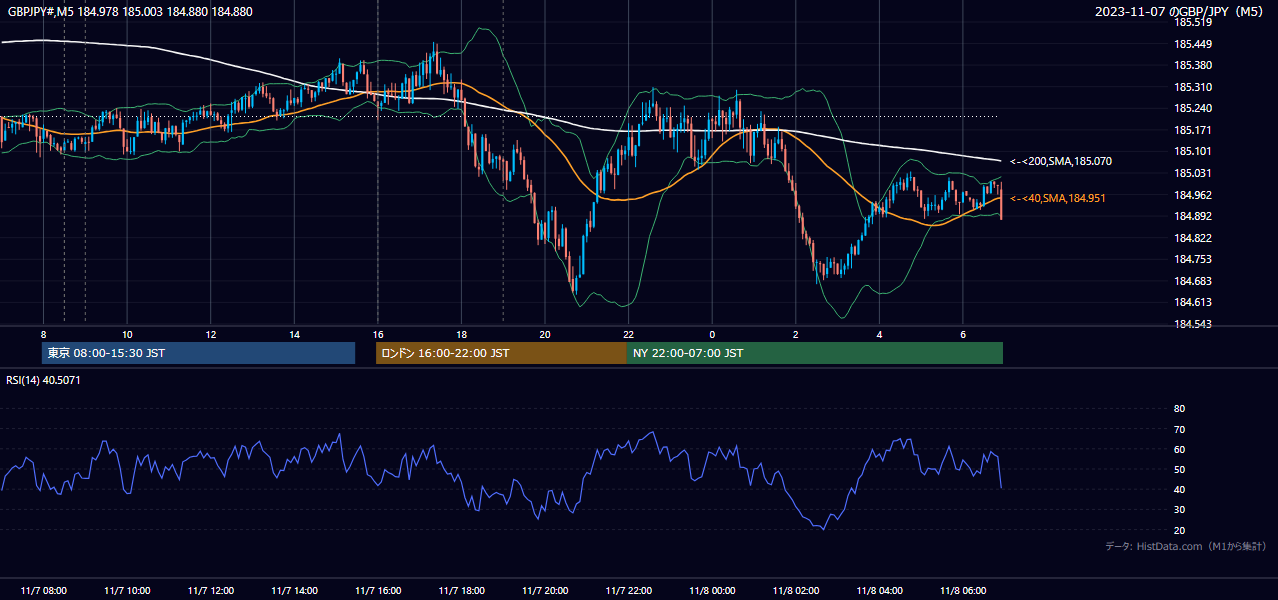Click the RSI(14) 40.5071 indicator label
1278x600 pixels.
tap(44, 380)
